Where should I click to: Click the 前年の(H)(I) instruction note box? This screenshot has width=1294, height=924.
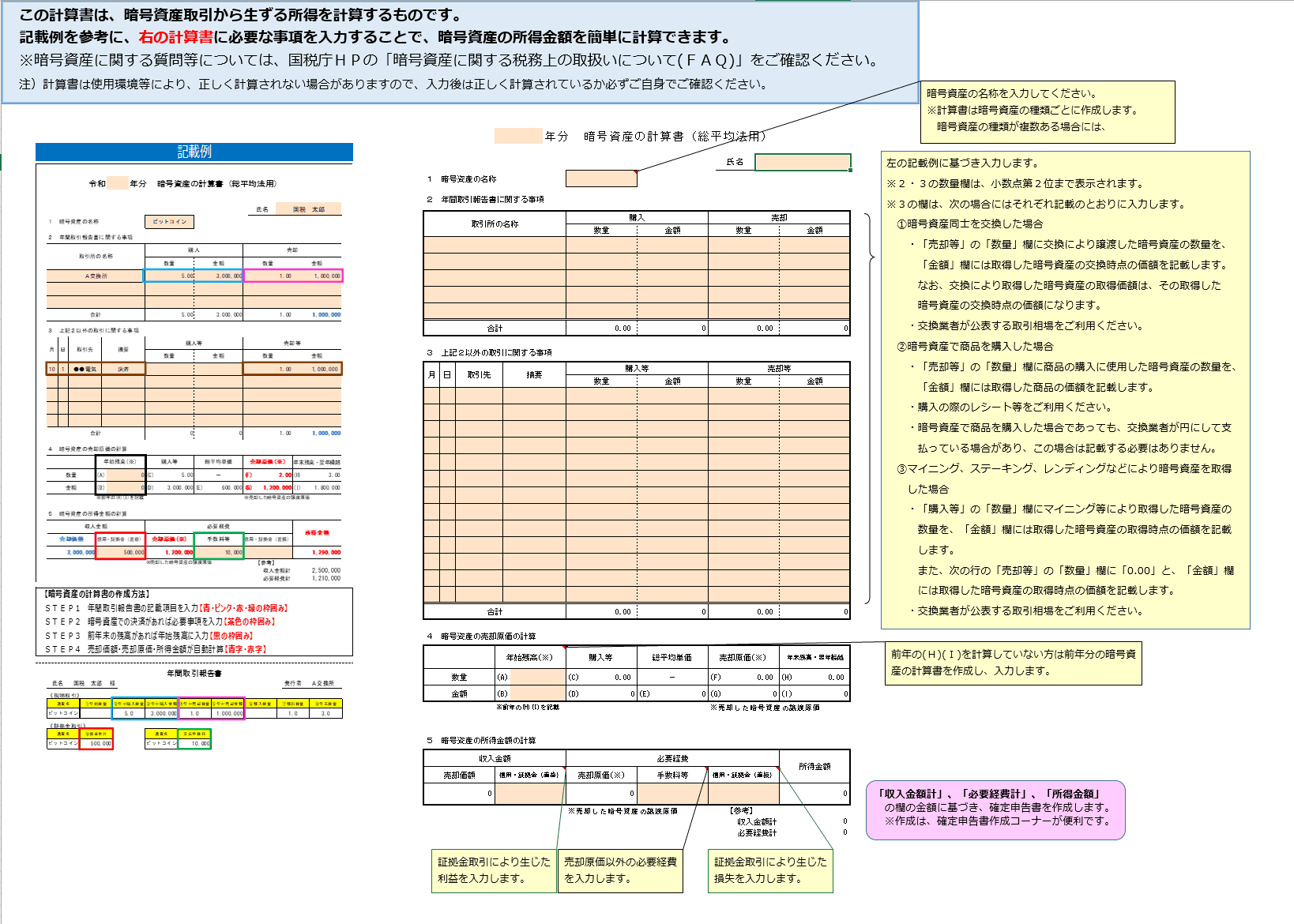tap(1013, 663)
